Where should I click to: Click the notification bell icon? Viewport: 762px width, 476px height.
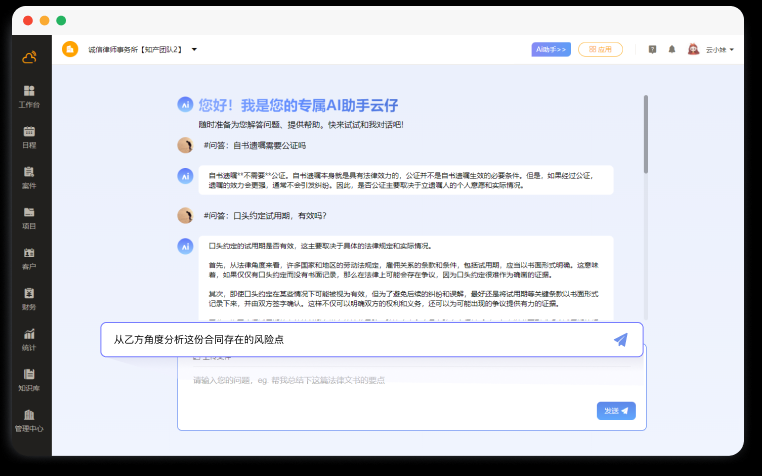[672, 49]
